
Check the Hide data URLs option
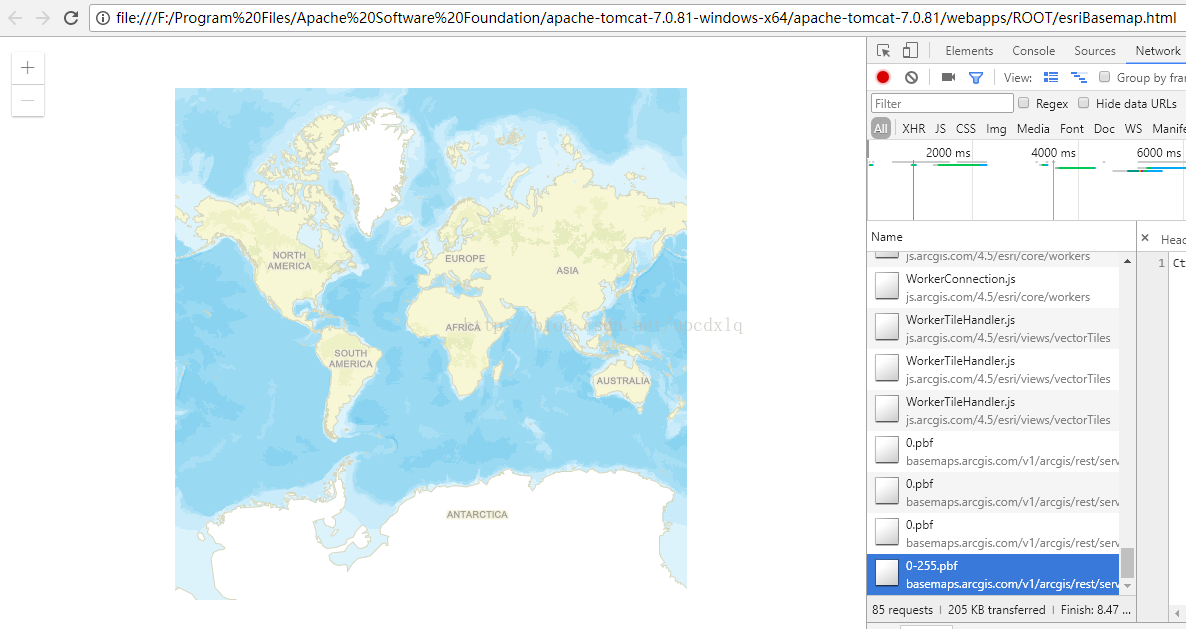[1084, 103]
